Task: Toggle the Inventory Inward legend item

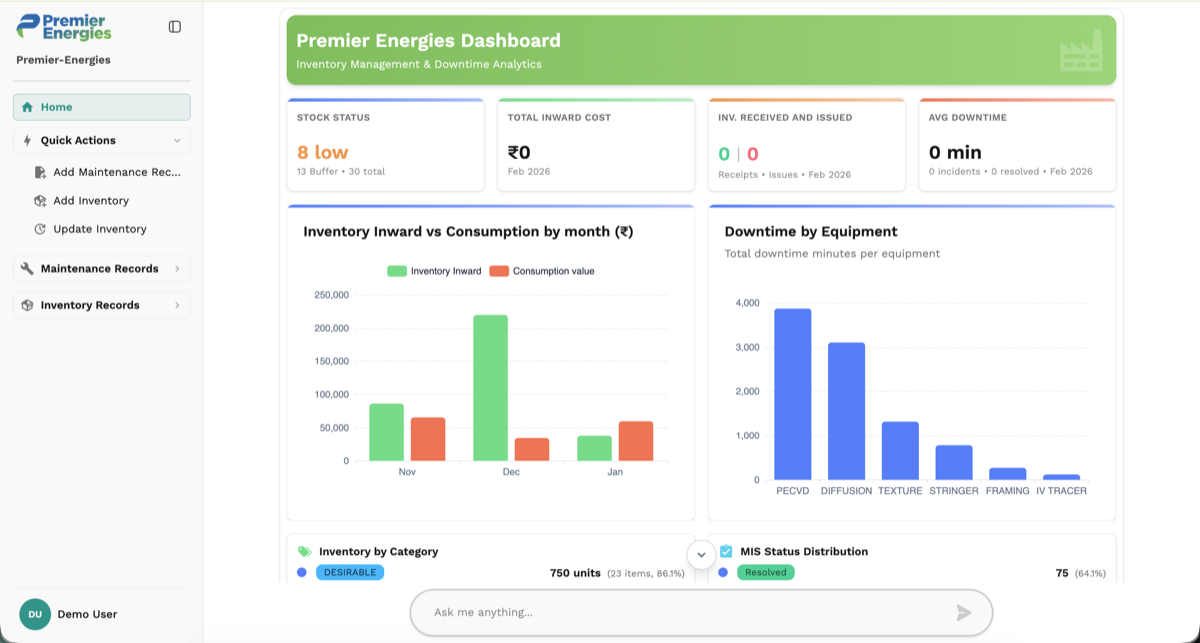Action: [434, 271]
